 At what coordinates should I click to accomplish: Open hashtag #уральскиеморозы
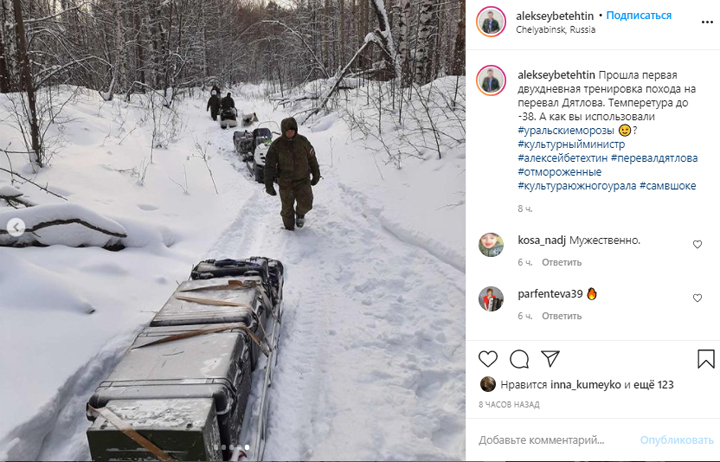[x=566, y=130]
